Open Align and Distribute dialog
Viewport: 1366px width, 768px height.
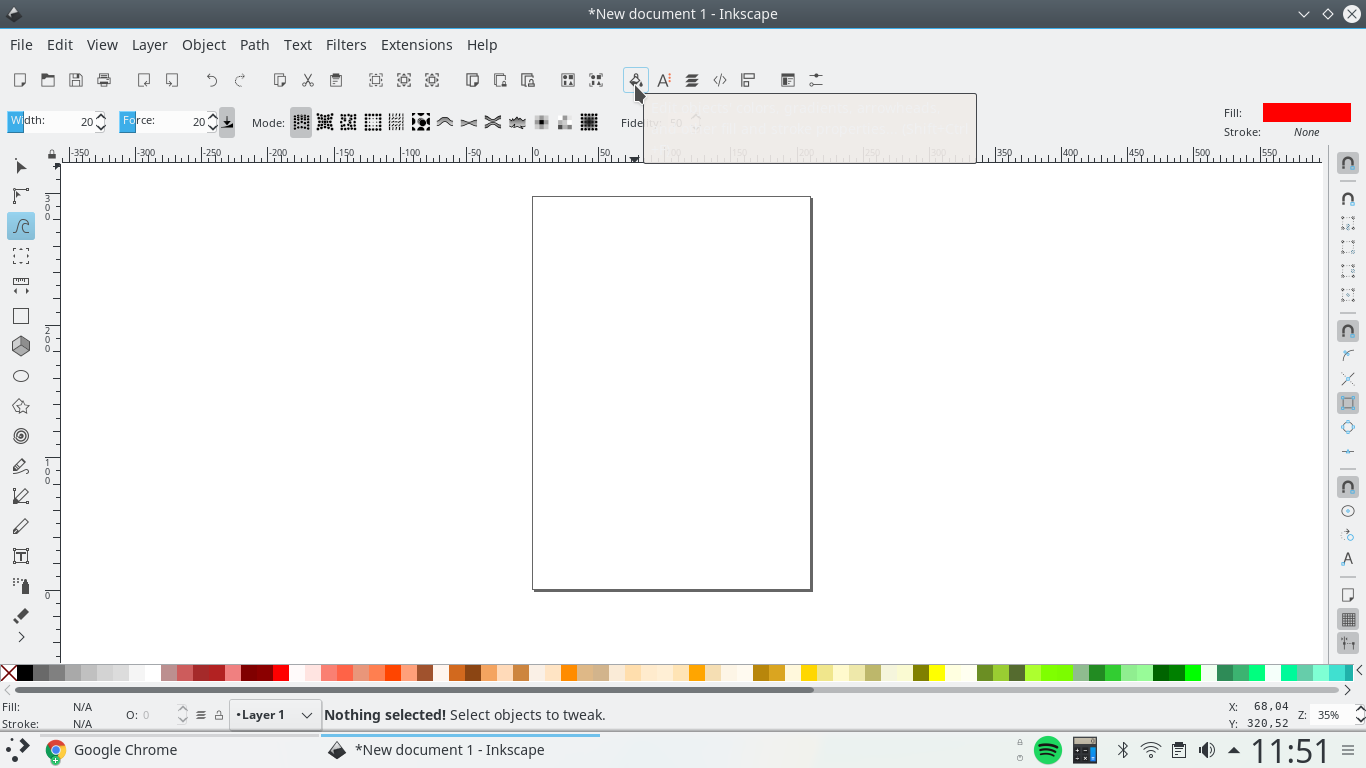tap(748, 80)
